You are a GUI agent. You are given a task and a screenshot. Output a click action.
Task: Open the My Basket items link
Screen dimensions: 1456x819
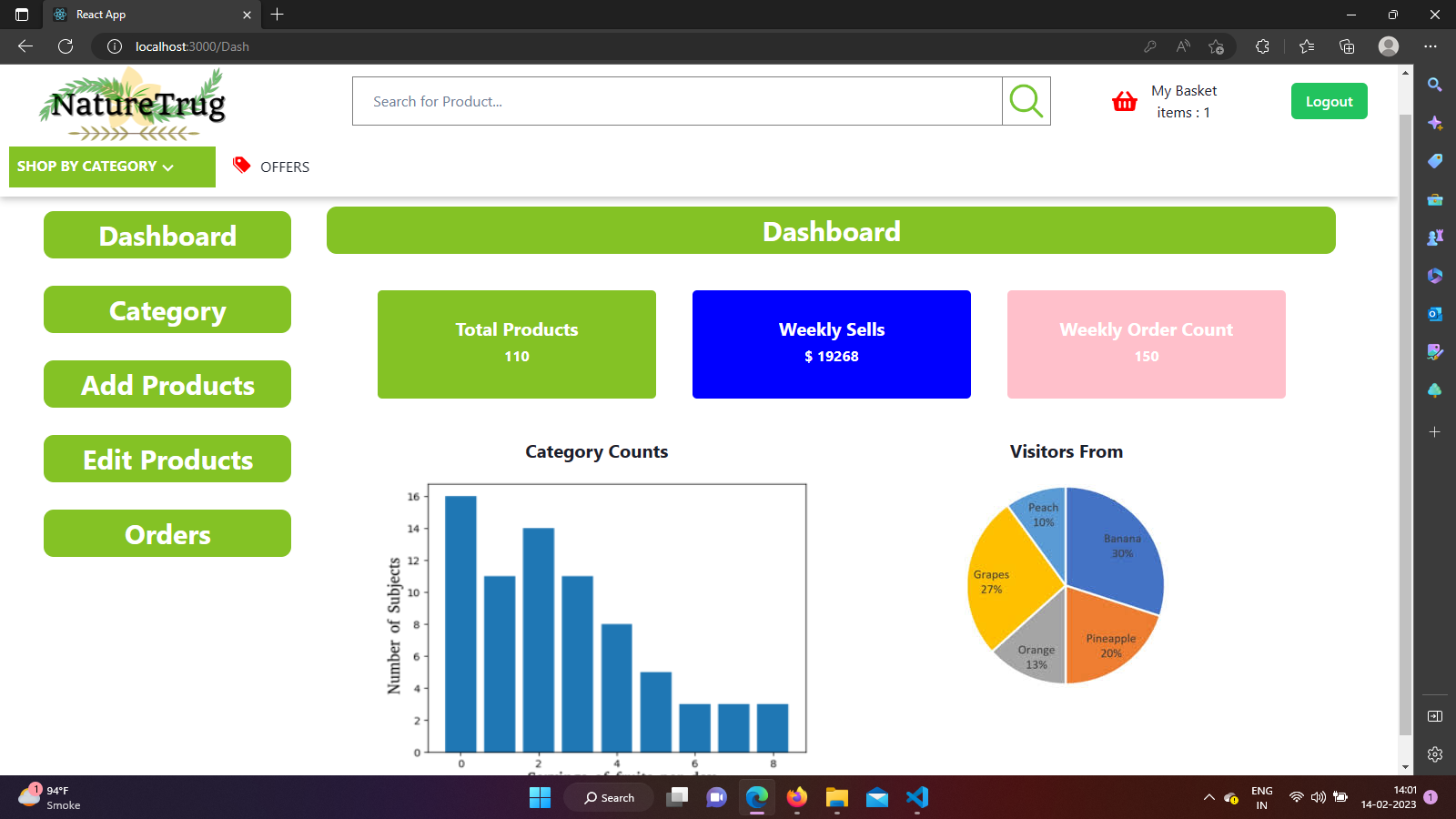pyautogui.click(x=1184, y=102)
